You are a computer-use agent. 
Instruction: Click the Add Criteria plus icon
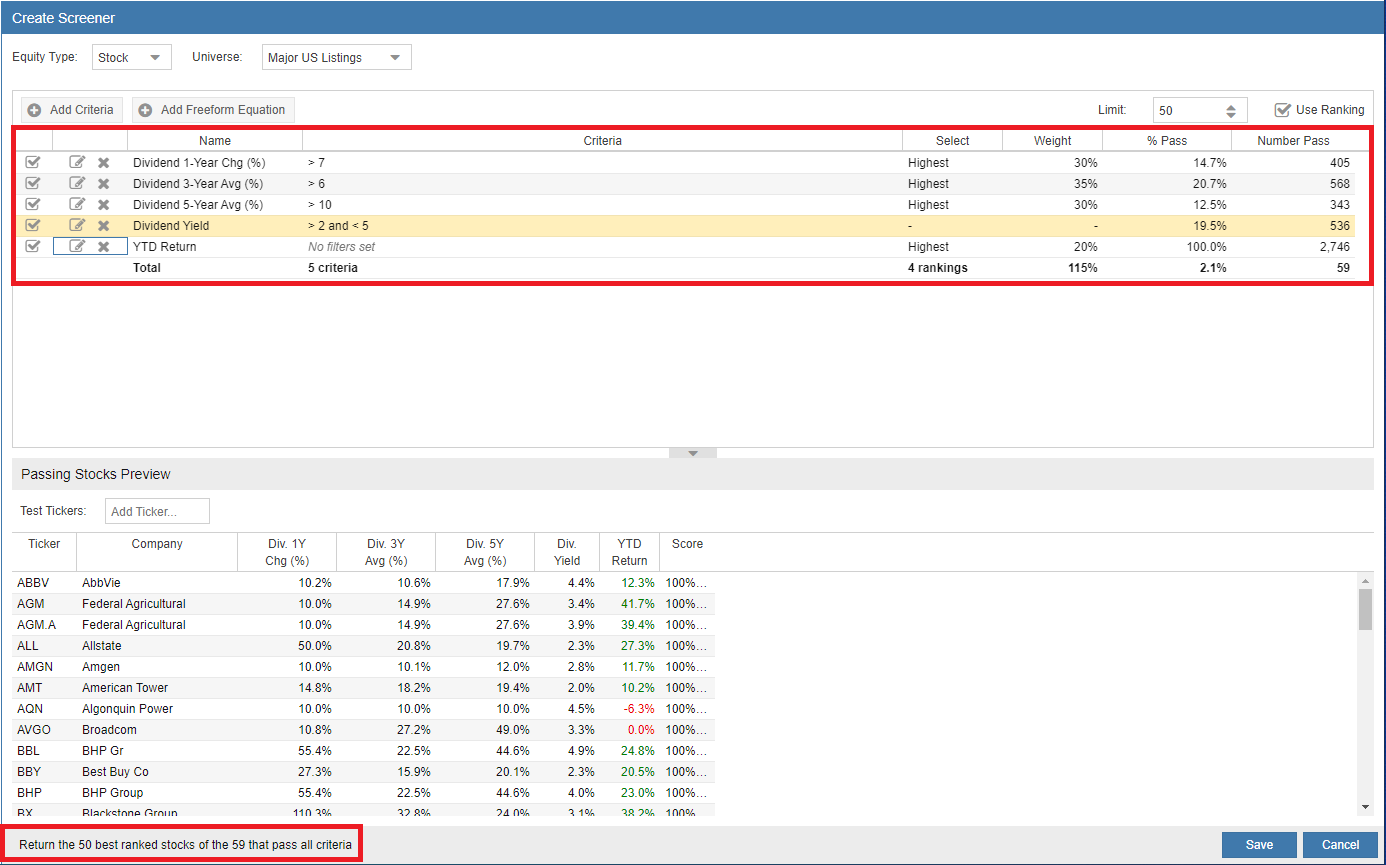pos(35,110)
